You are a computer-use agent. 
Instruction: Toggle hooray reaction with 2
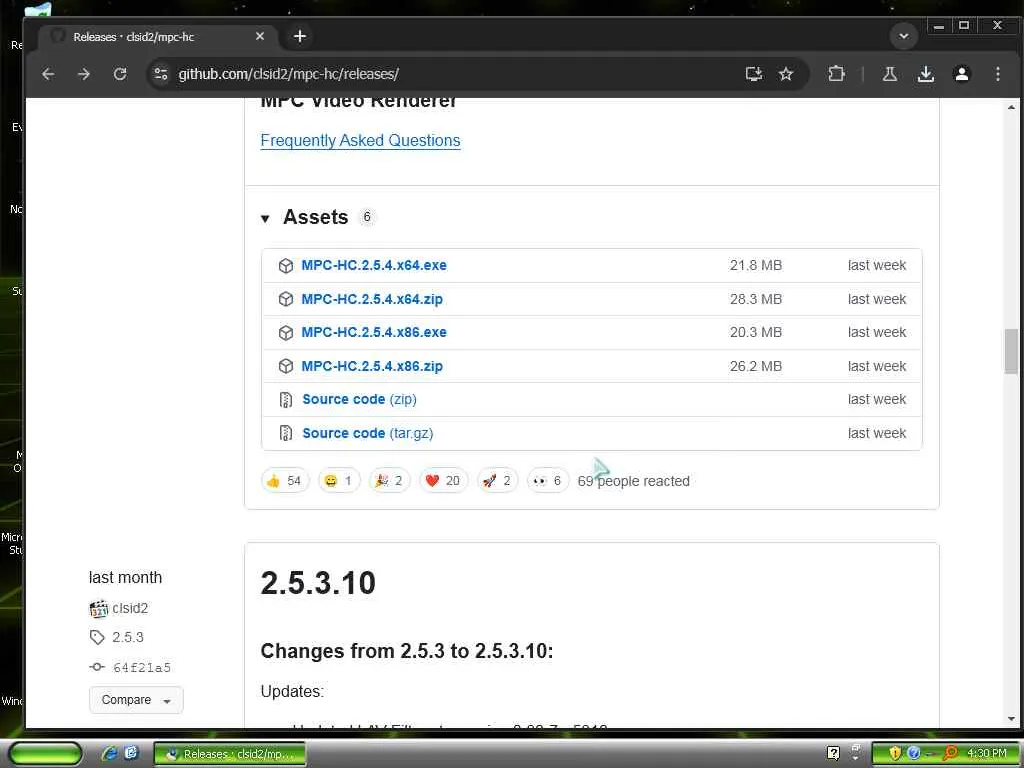[x=389, y=481]
